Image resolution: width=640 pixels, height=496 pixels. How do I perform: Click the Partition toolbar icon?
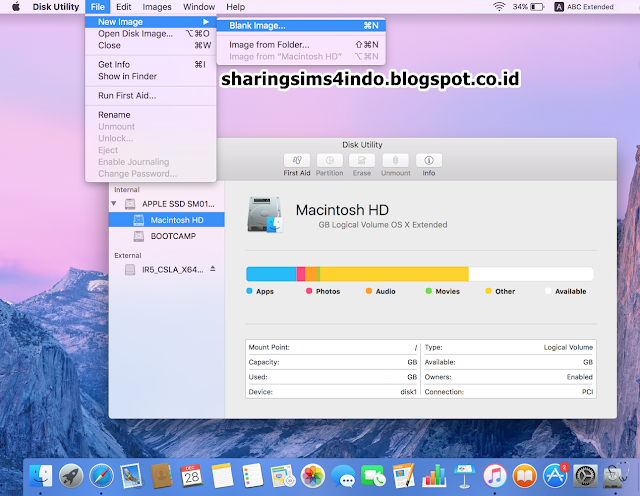coord(329,160)
